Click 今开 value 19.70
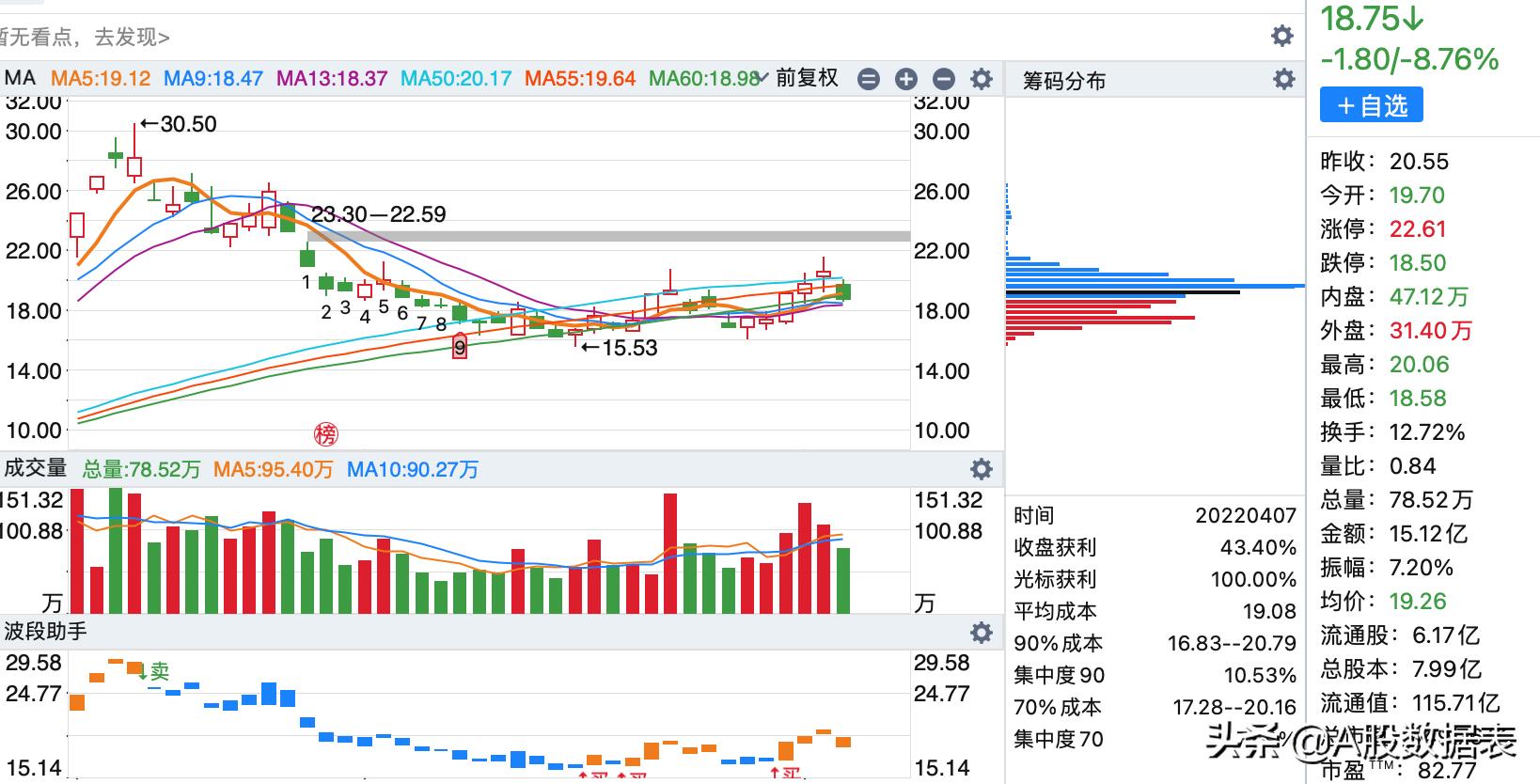1540x784 pixels. [x=1418, y=196]
